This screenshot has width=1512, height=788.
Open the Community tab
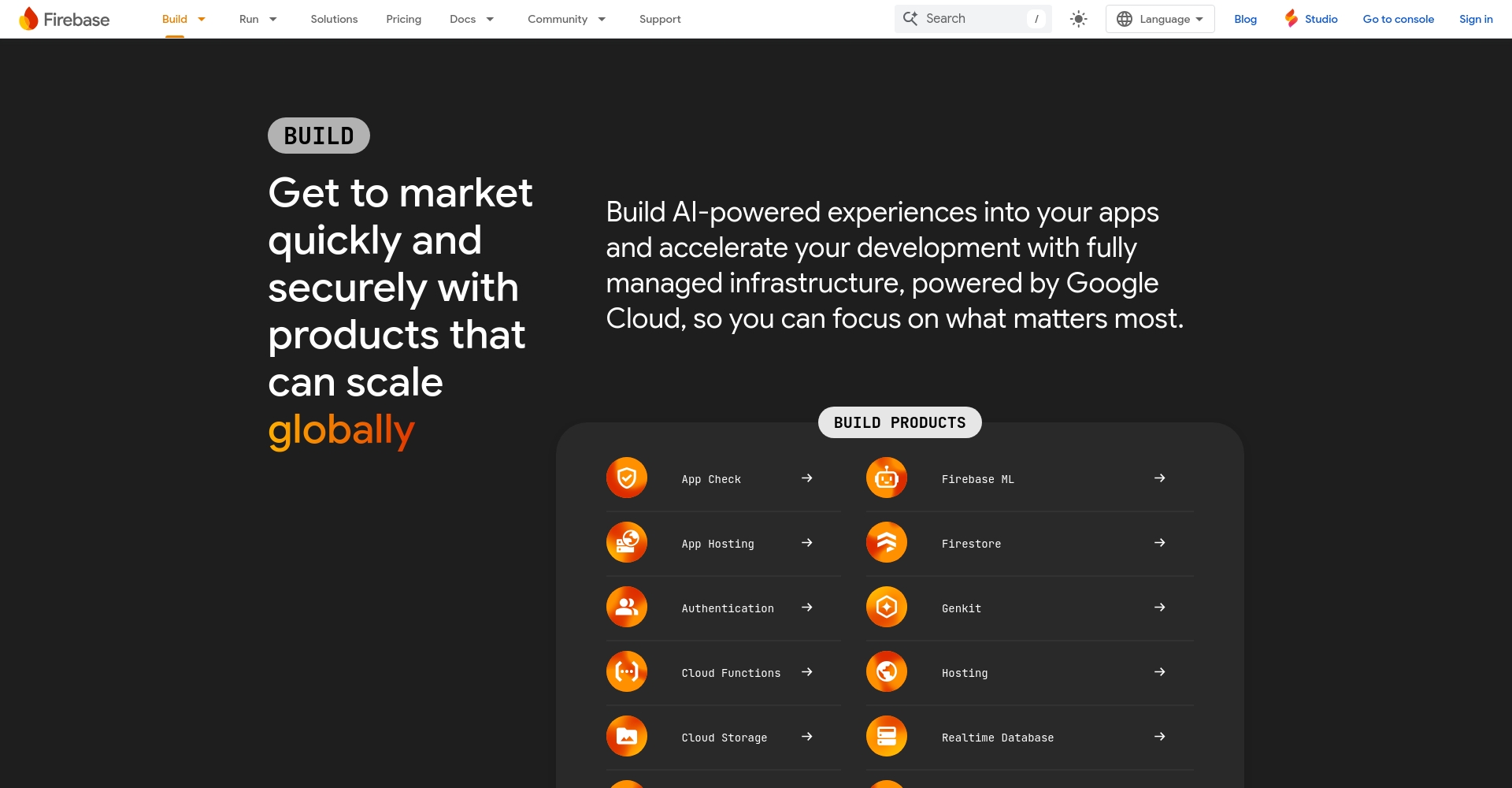(x=558, y=19)
